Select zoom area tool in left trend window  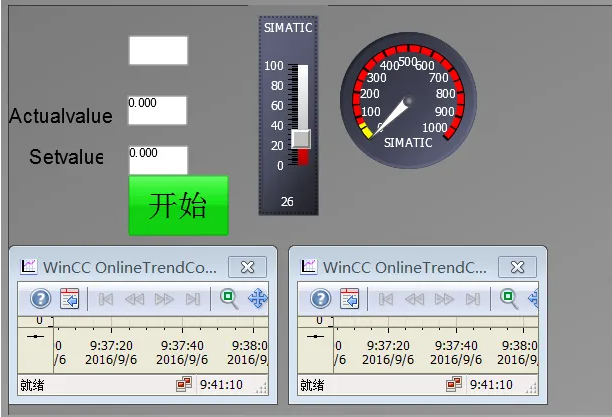229,298
